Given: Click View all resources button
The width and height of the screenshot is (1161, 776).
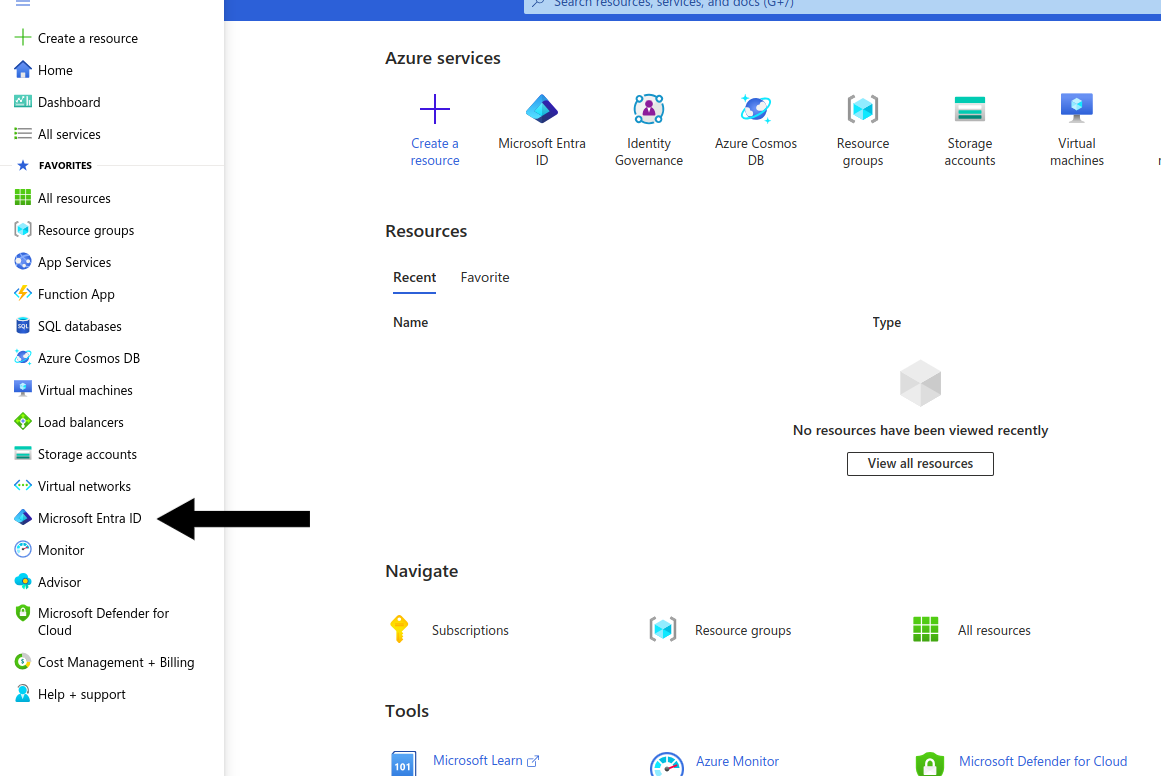Looking at the screenshot, I should pyautogui.click(x=920, y=464).
